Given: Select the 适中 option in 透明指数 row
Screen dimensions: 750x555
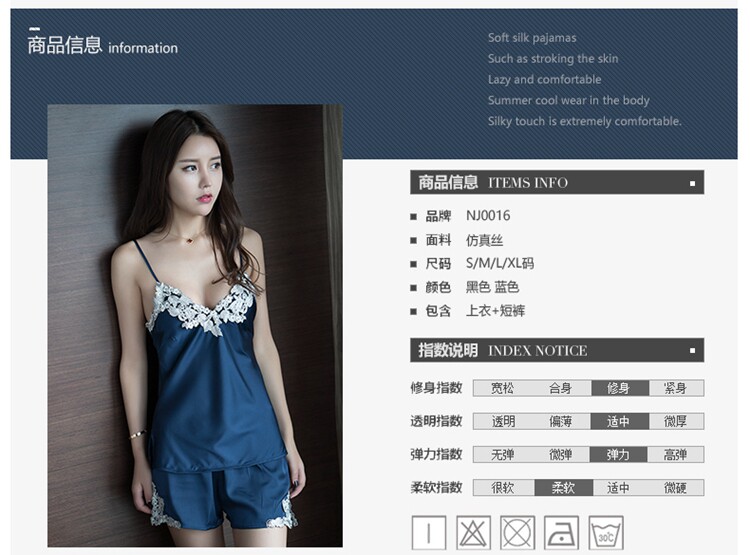Looking at the screenshot, I should pos(620,422).
